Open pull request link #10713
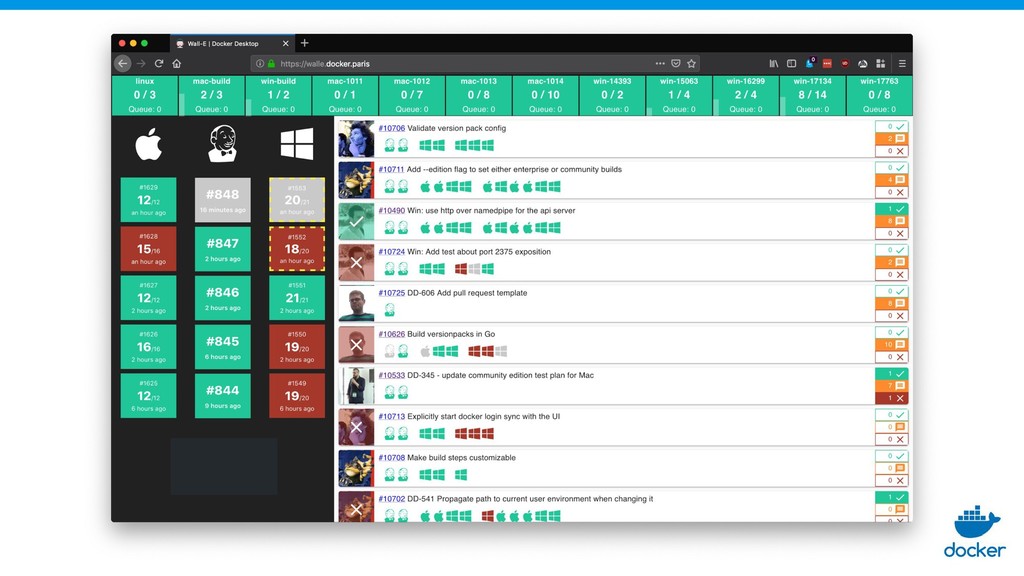 (x=392, y=416)
